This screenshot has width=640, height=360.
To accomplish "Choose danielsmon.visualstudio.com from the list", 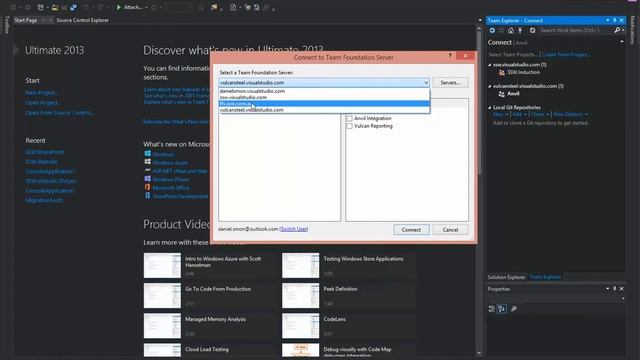I will [x=324, y=91].
